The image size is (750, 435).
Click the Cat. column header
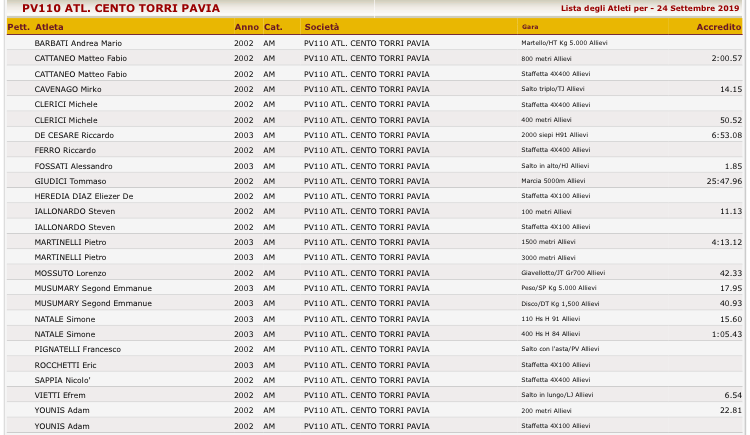tap(271, 27)
